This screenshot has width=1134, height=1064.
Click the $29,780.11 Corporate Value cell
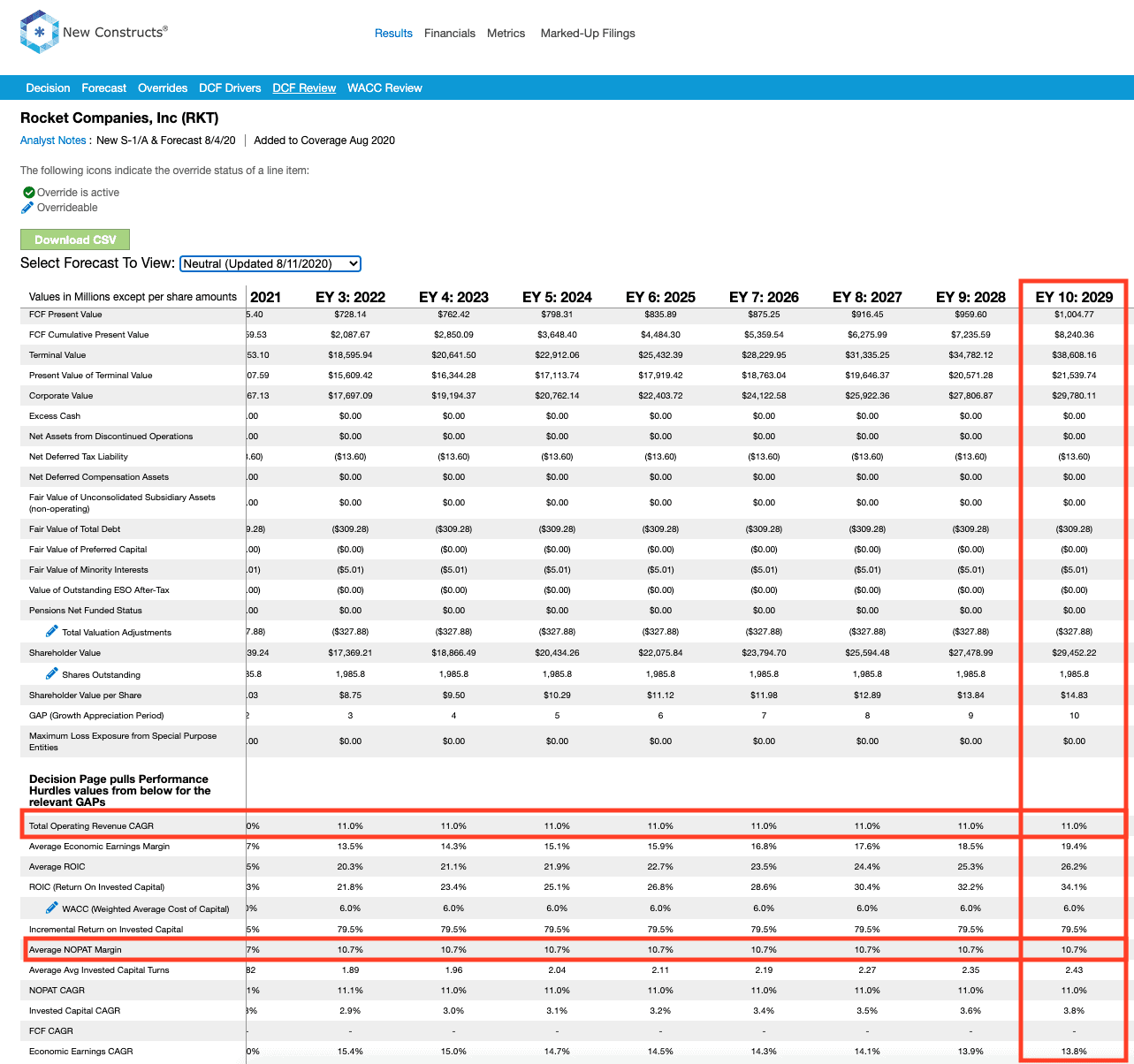[x=1074, y=396]
